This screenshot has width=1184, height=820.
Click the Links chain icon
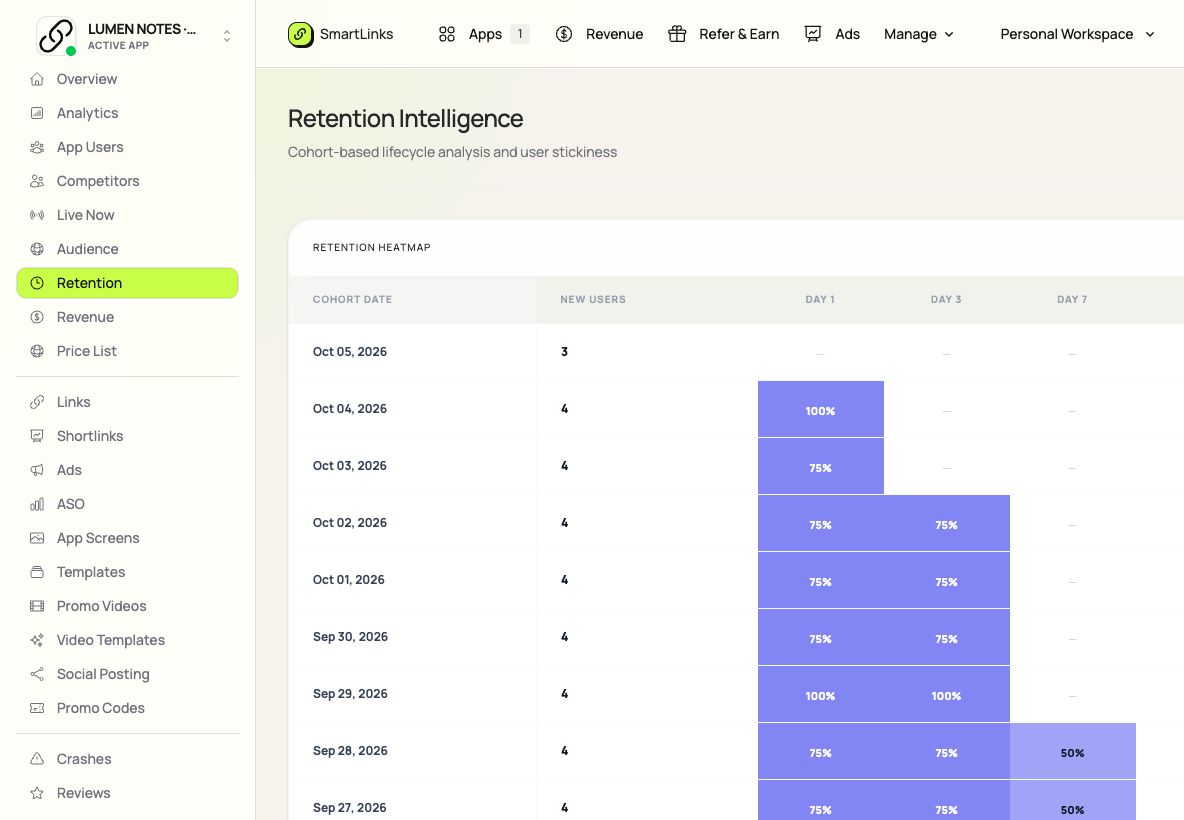point(37,402)
